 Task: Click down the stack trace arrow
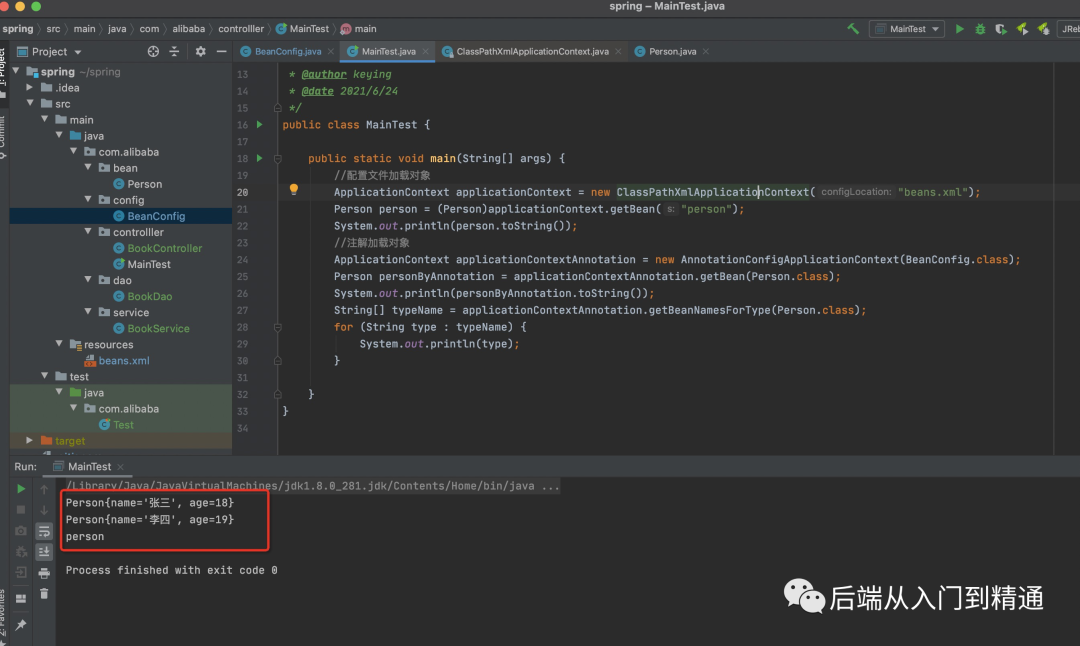coord(44,510)
